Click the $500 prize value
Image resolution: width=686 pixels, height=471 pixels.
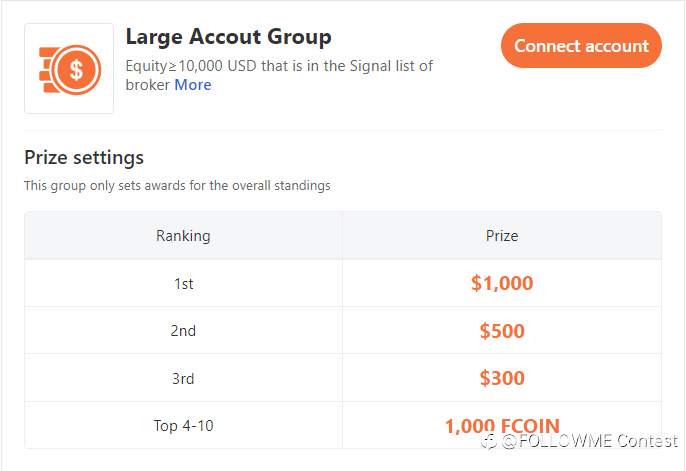coord(502,331)
